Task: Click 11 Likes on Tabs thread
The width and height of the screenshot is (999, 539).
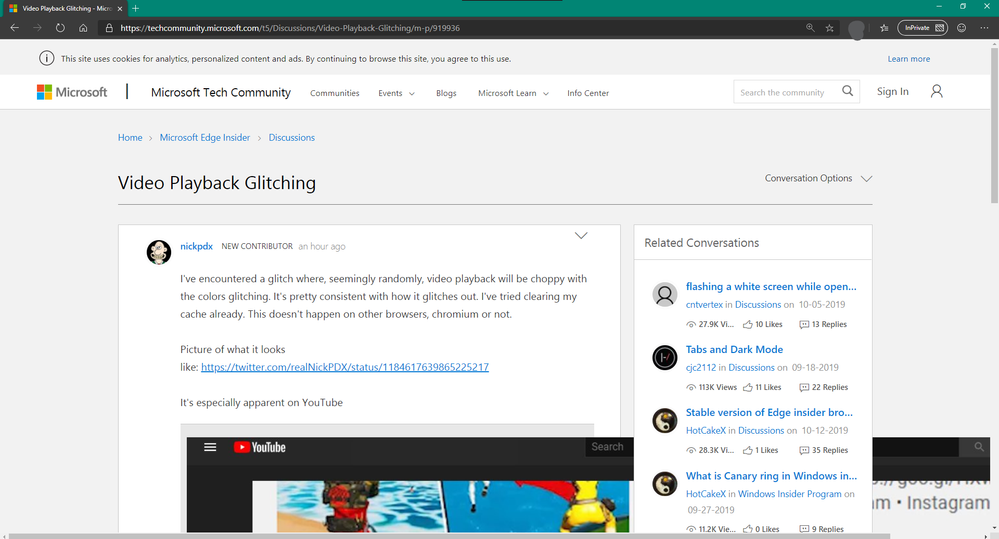Action: 761,387
